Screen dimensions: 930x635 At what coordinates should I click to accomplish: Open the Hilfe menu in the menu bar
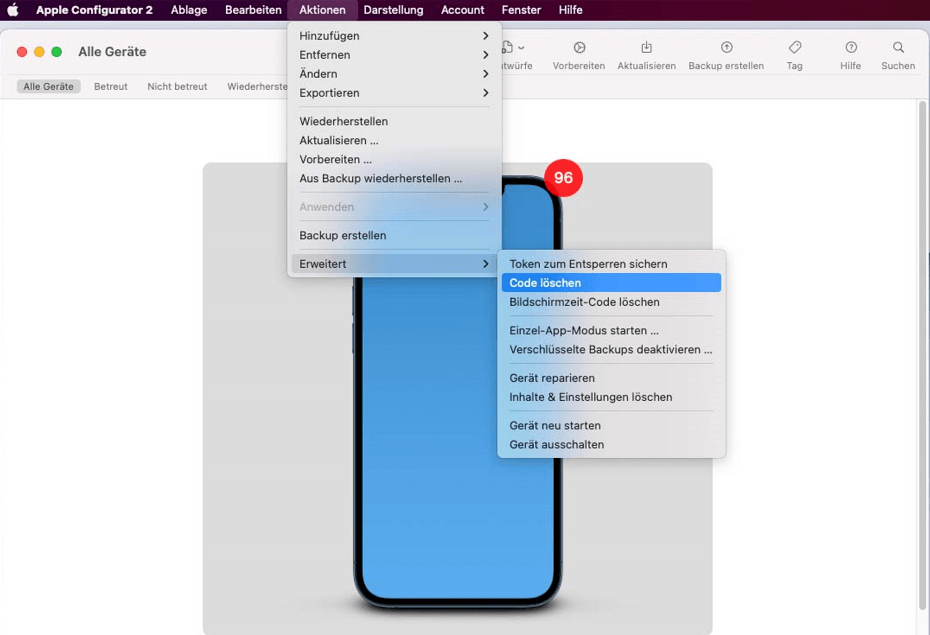coord(571,10)
